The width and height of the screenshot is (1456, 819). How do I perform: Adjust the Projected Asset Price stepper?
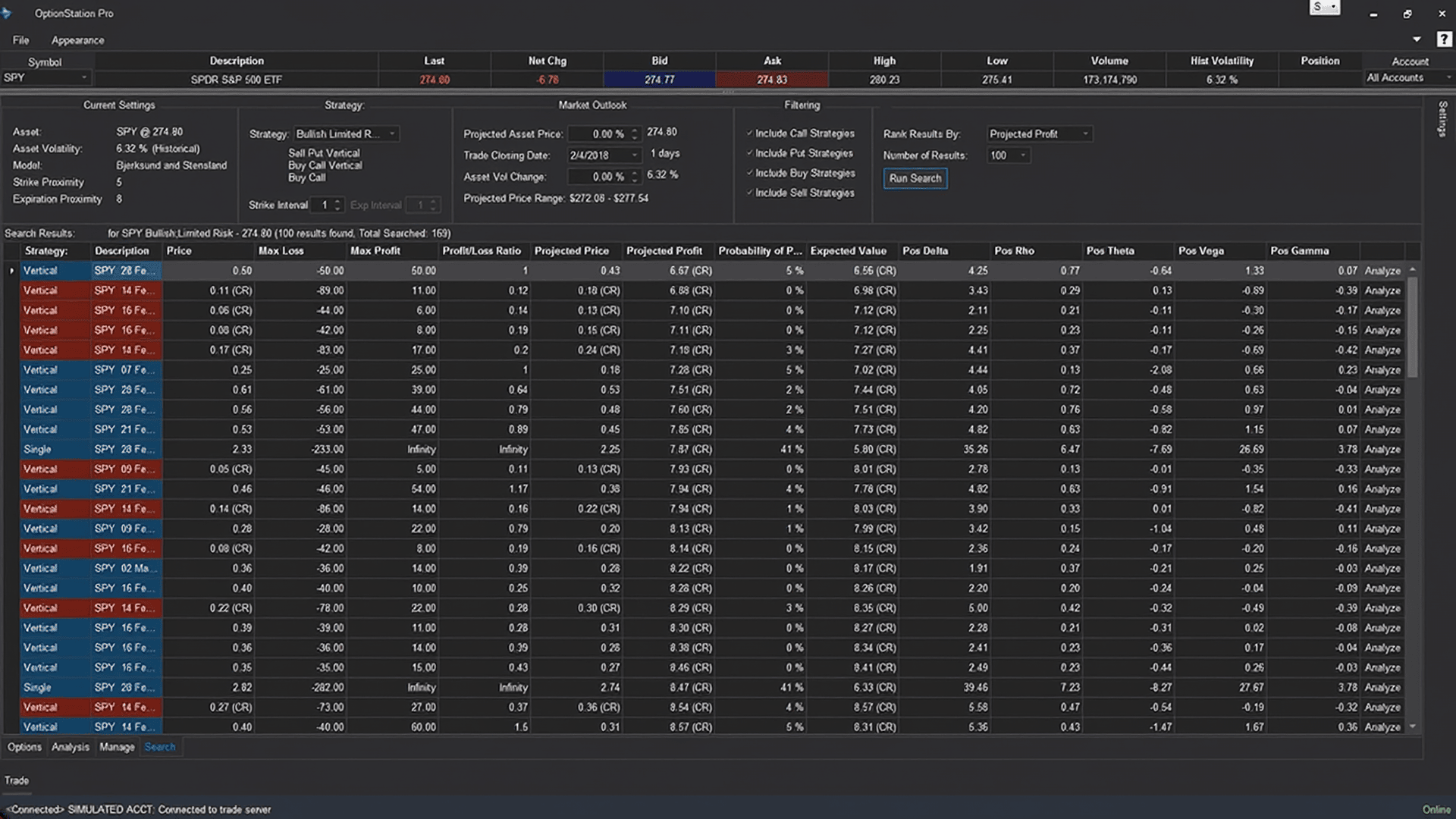point(635,134)
